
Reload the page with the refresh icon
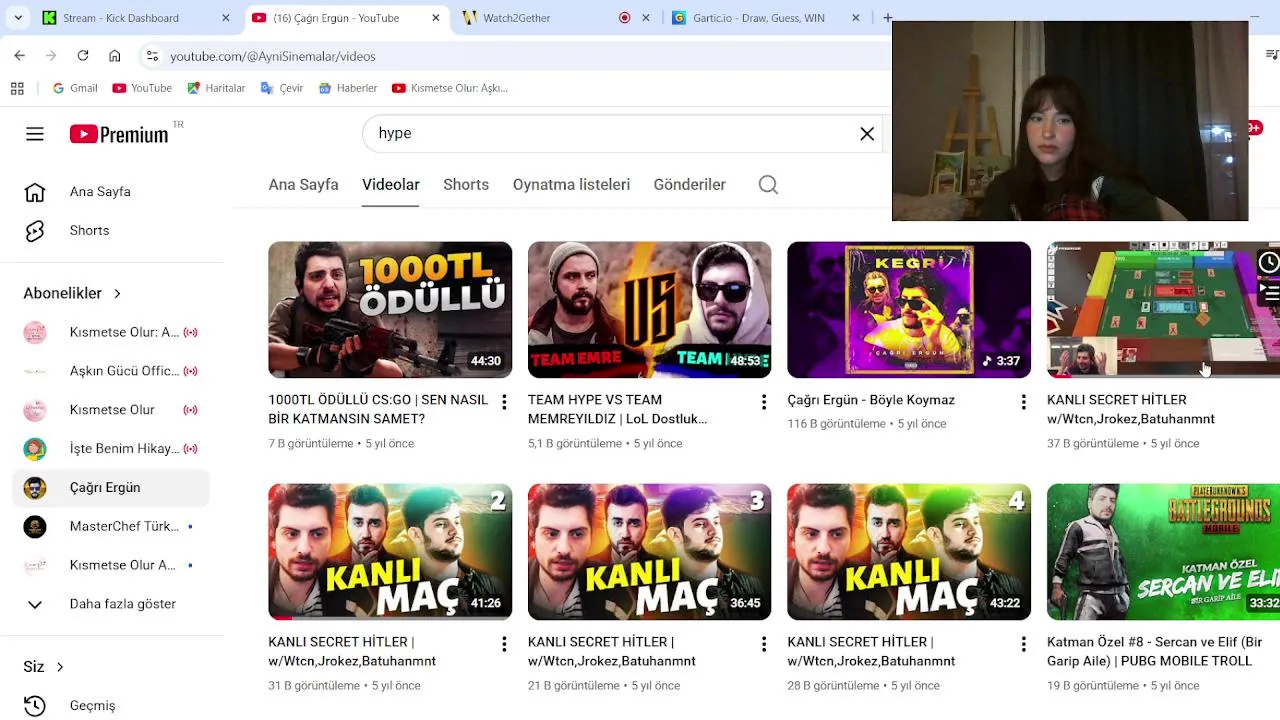coord(83,56)
